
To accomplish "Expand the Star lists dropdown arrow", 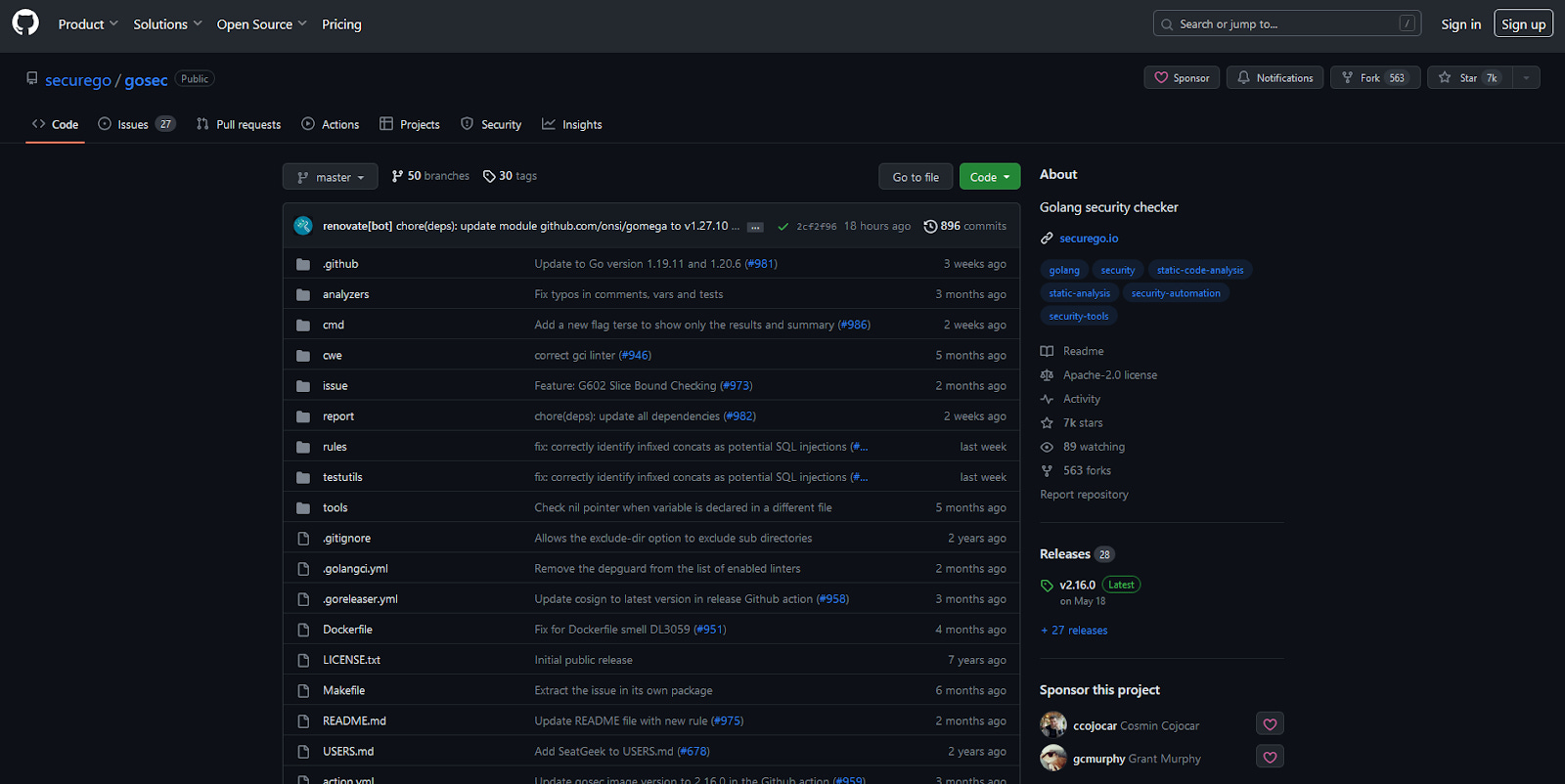I will (1526, 78).
